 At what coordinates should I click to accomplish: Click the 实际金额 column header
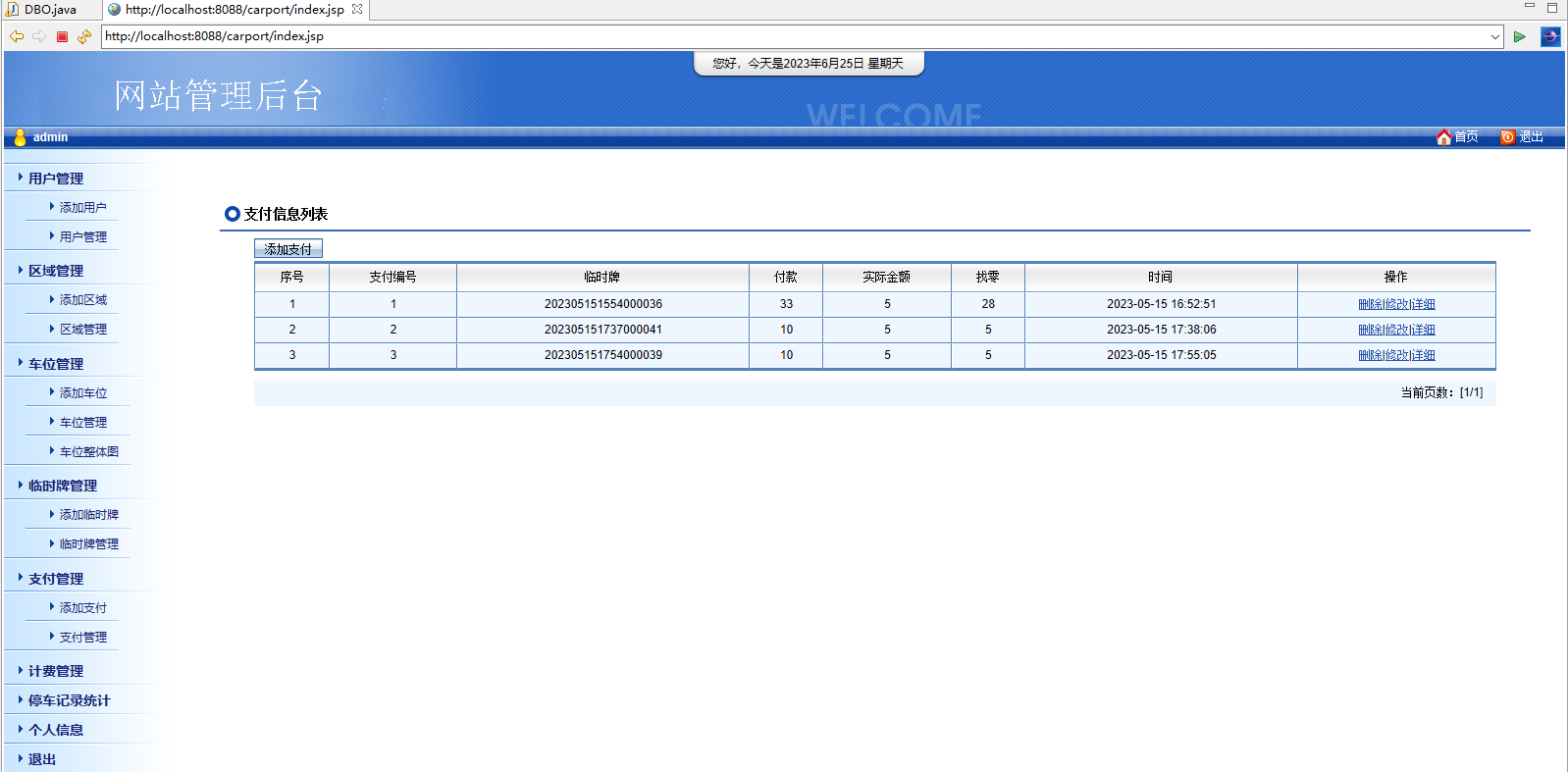[x=887, y=278]
